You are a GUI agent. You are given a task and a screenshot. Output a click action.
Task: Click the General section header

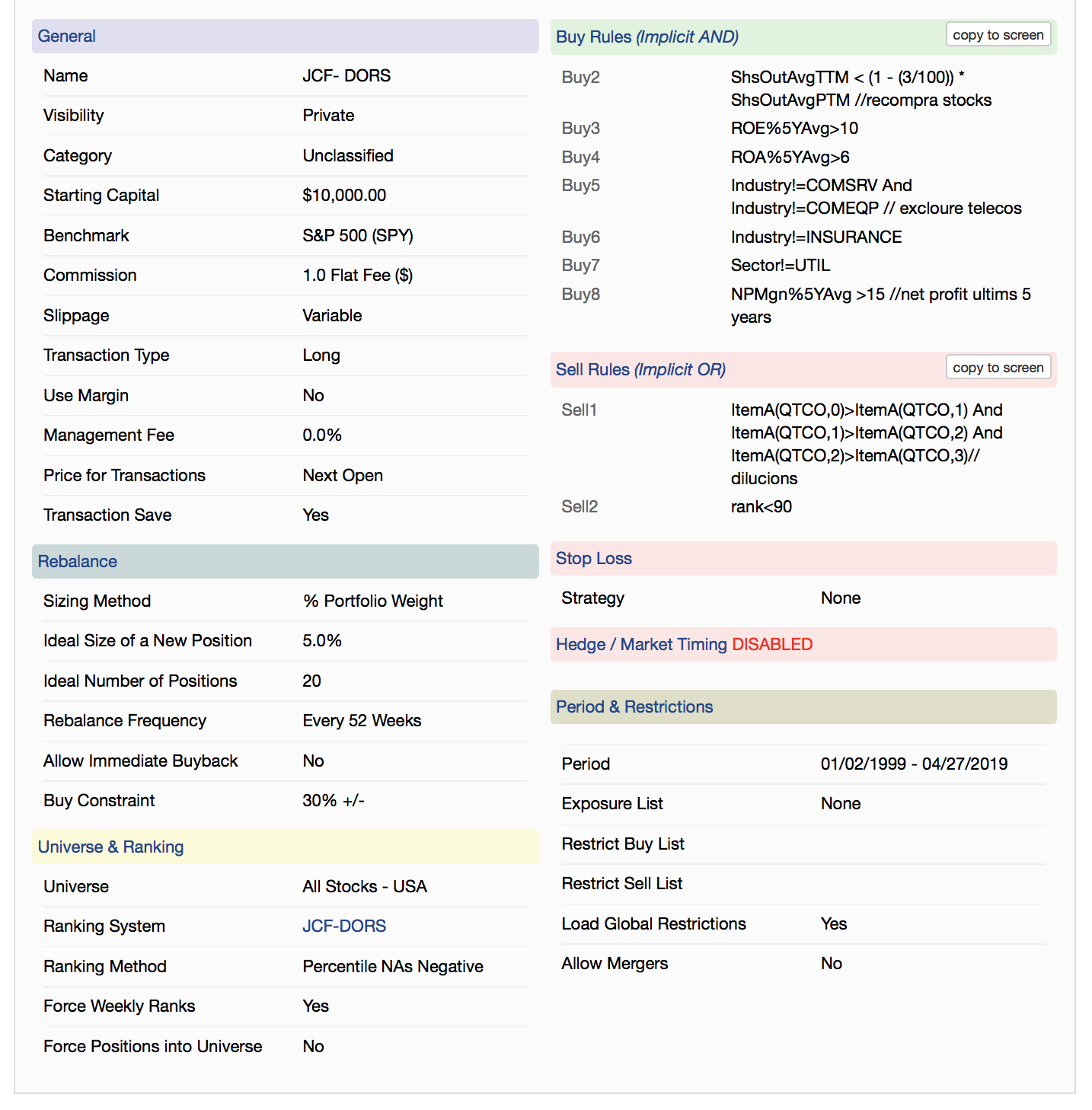[x=67, y=36]
